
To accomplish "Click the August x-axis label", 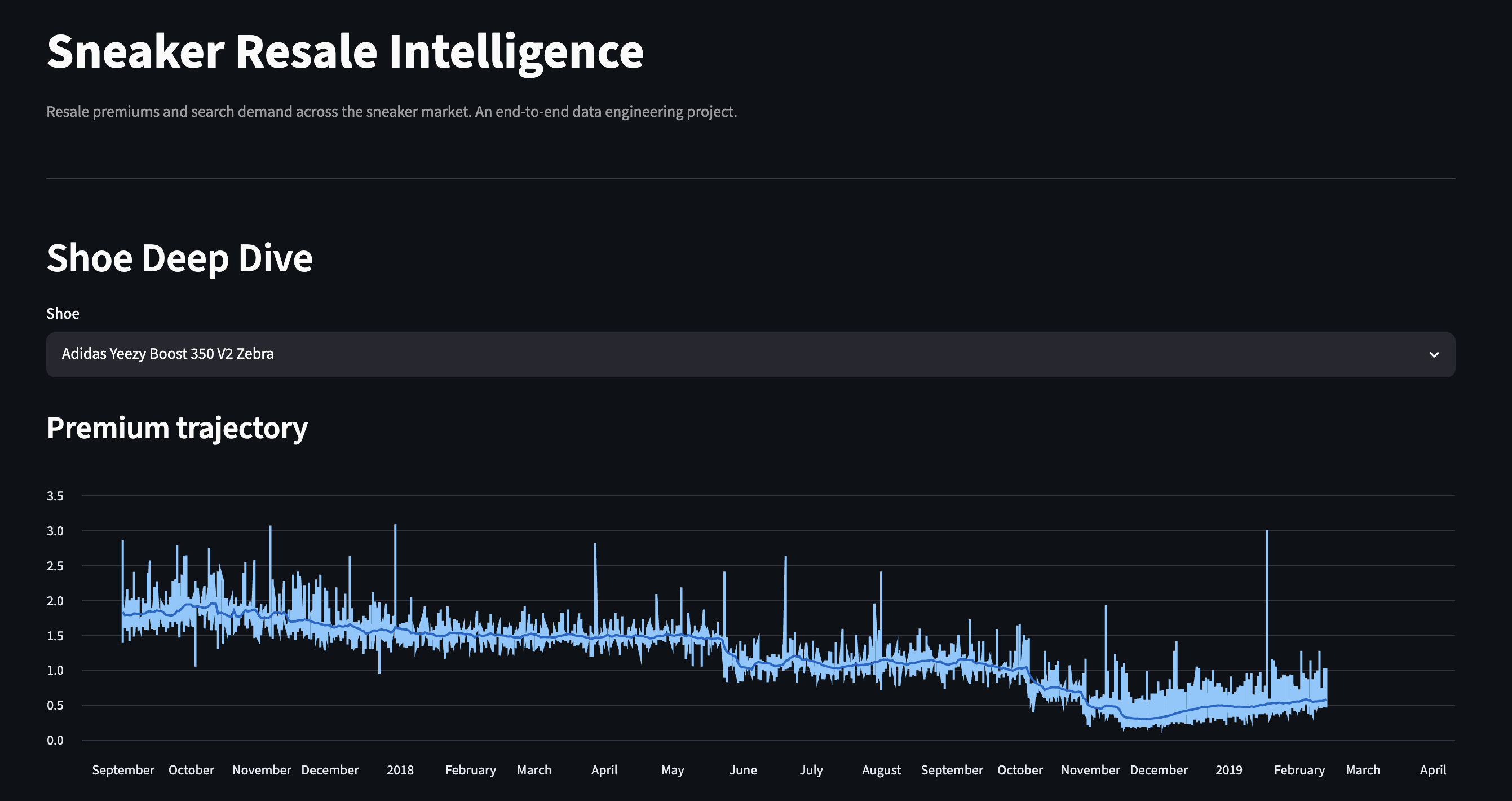I will (881, 771).
